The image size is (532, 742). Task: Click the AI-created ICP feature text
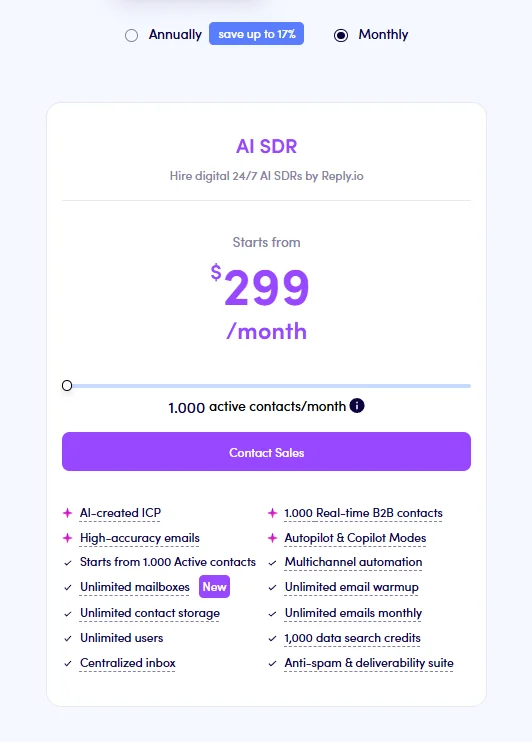point(120,513)
